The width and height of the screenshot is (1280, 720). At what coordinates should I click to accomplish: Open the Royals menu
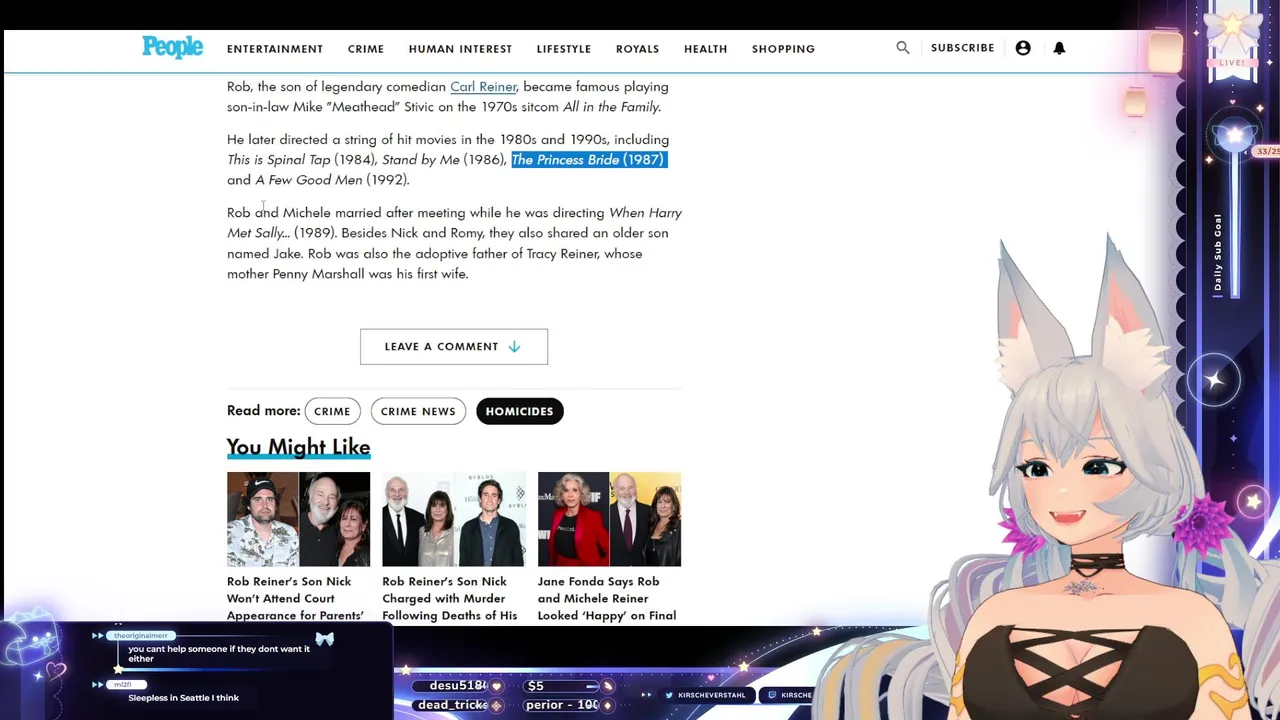[637, 48]
